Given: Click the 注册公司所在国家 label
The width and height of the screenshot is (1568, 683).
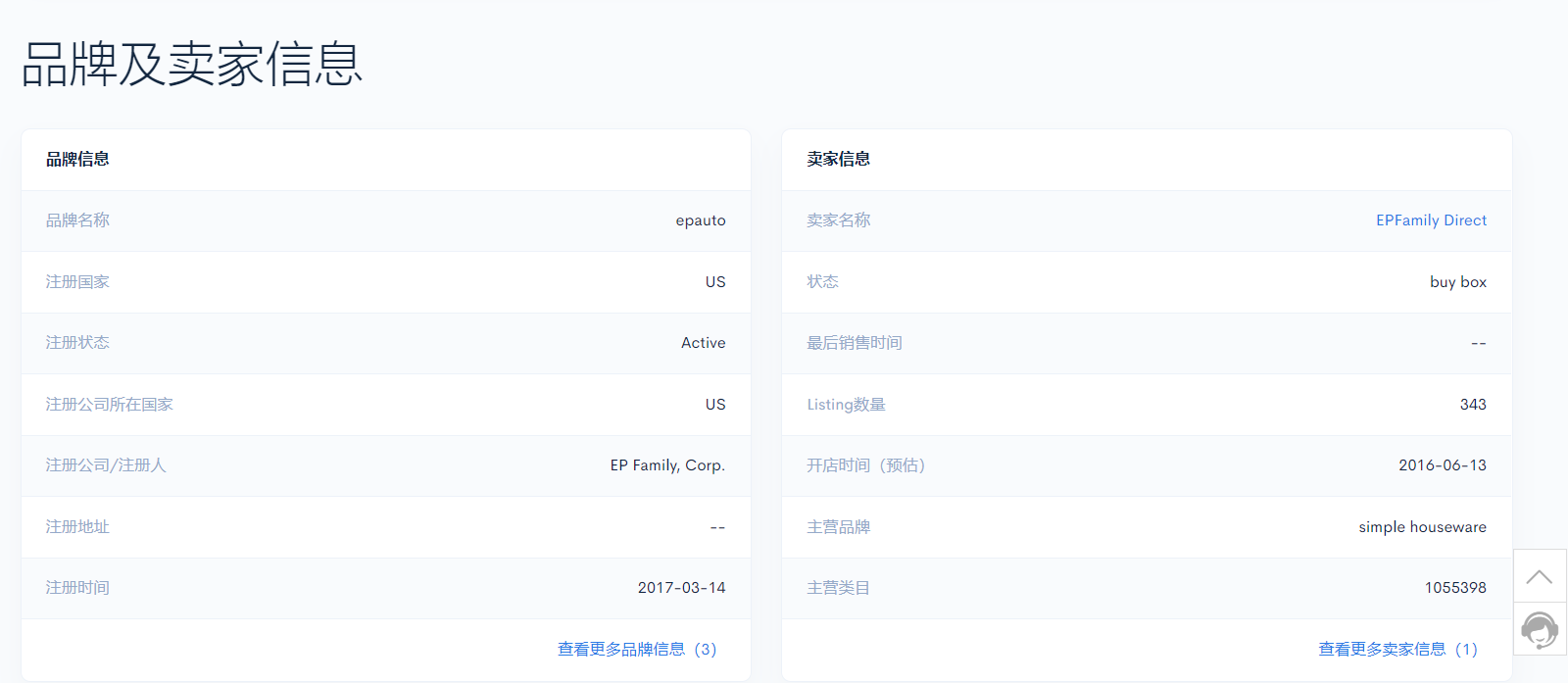Looking at the screenshot, I should point(110,405).
